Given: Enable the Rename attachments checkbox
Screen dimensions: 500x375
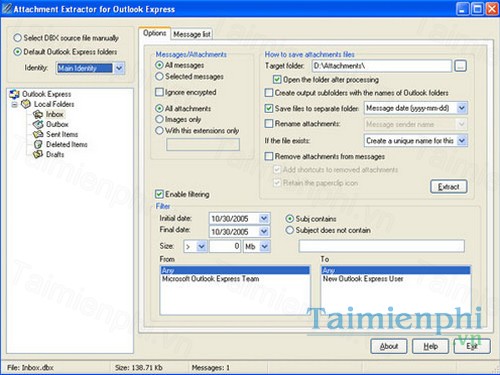Looking at the screenshot, I should [x=269, y=124].
